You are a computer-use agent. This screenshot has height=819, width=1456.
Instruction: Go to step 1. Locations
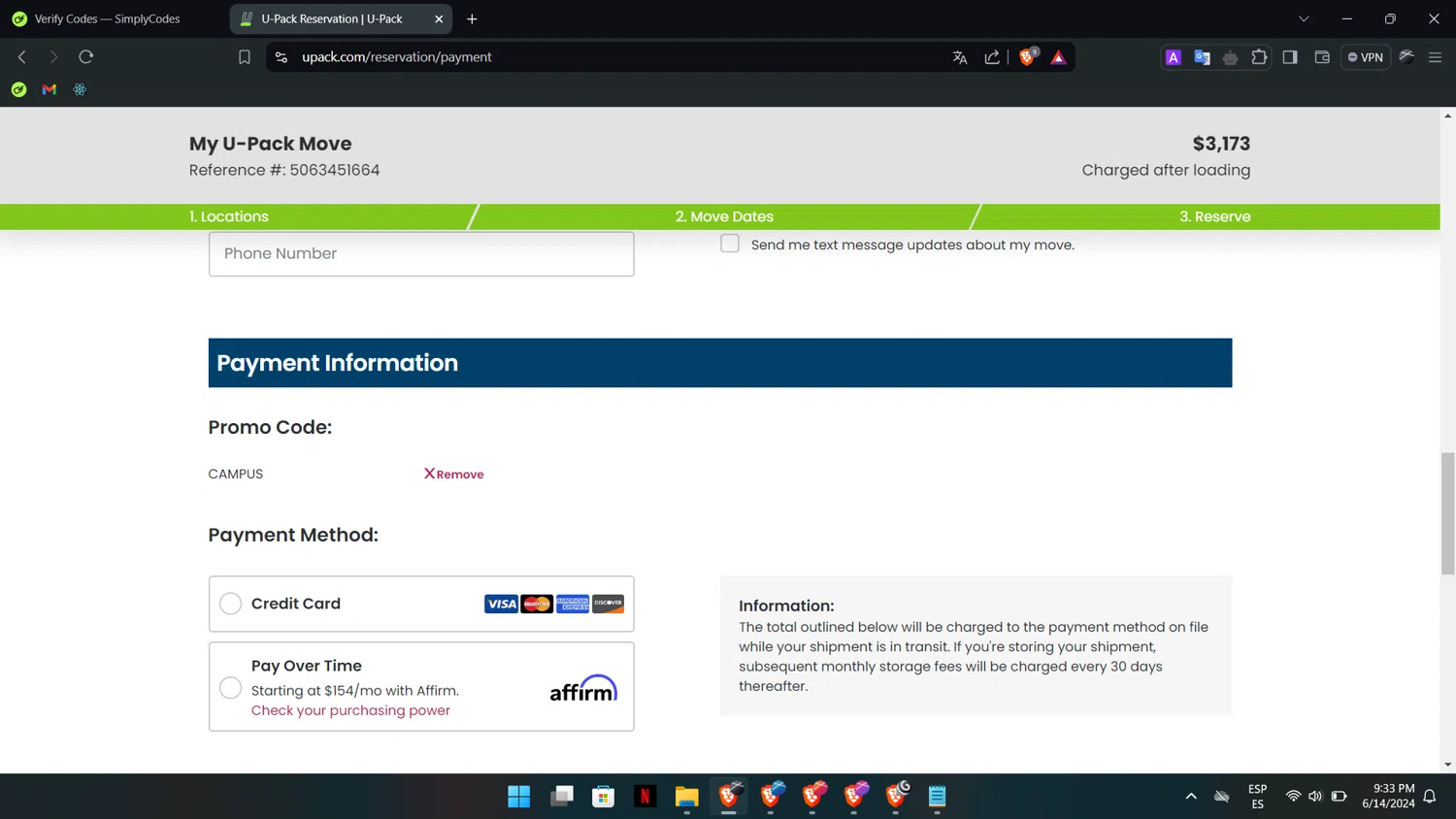click(229, 216)
